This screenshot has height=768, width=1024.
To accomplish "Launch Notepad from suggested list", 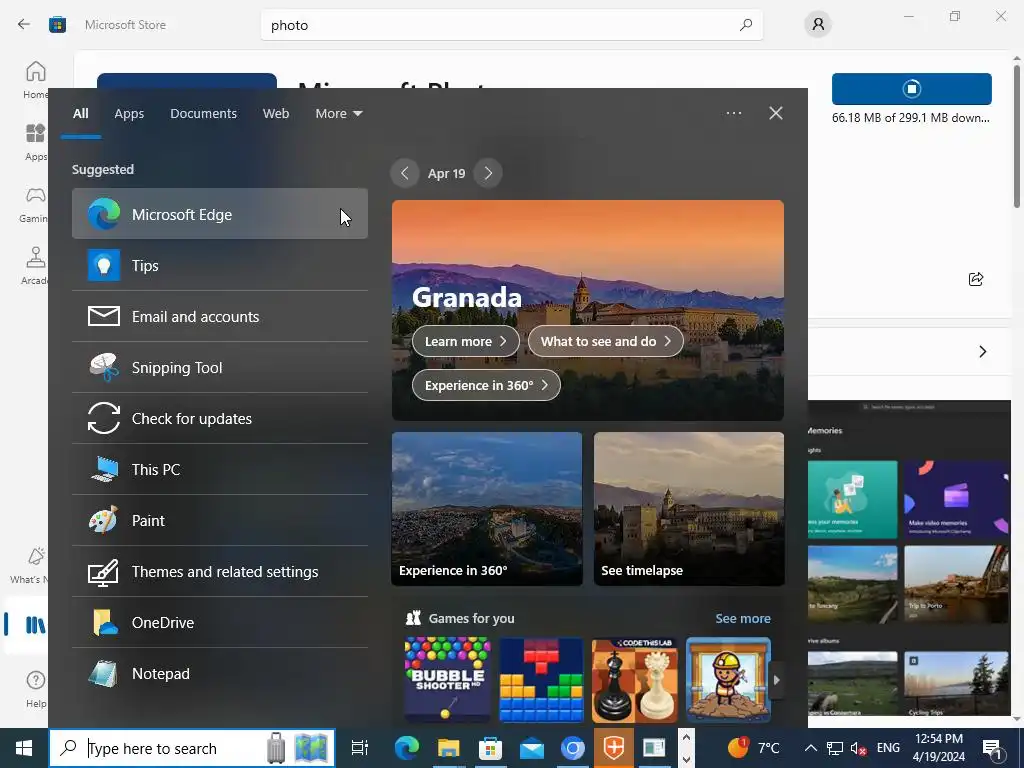I will pyautogui.click(x=219, y=673).
